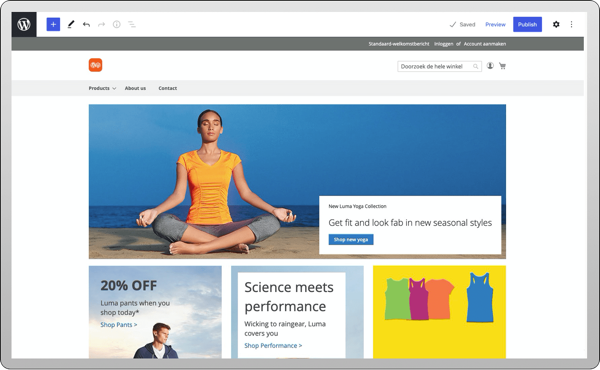This screenshot has width=600, height=370.
Task: Open the user account icon
Action: tap(490, 66)
